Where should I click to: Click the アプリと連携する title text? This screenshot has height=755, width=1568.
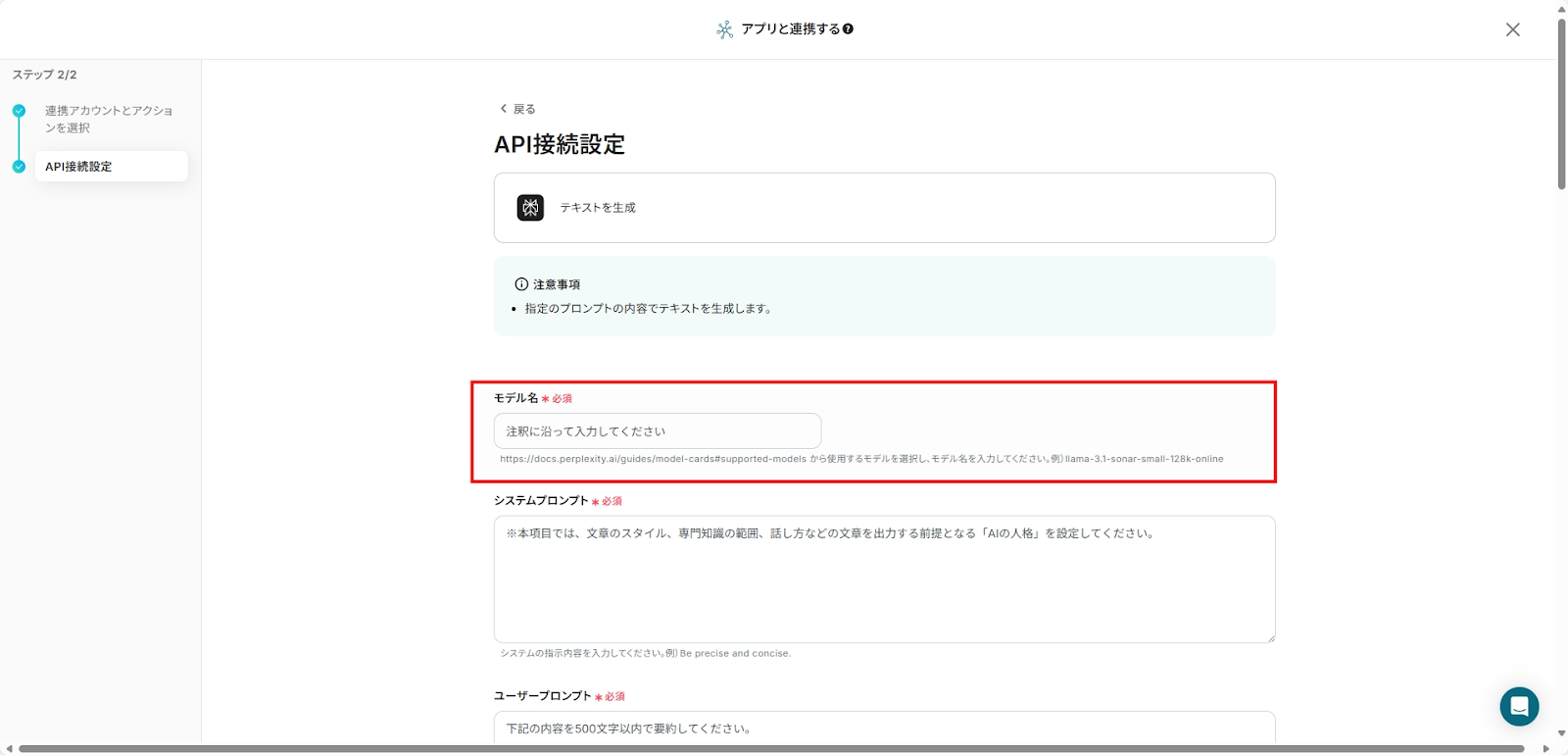[791, 29]
